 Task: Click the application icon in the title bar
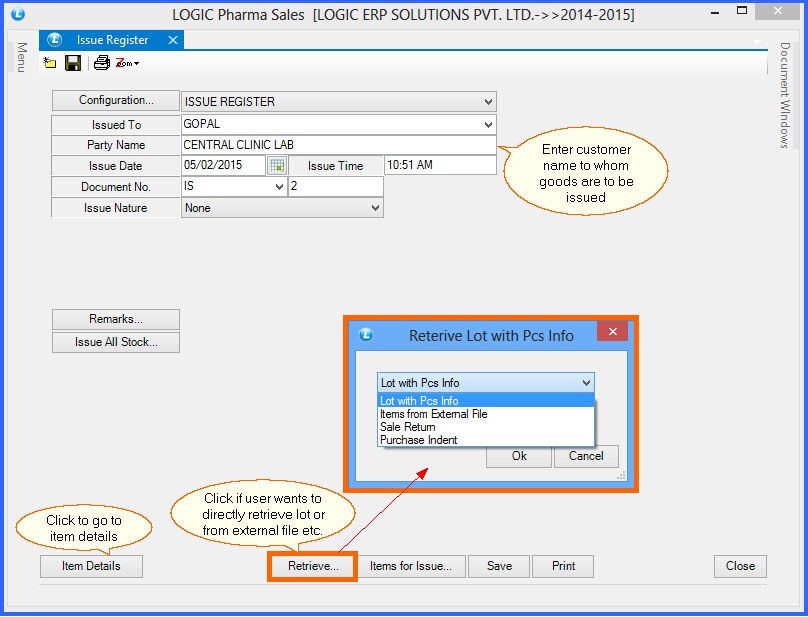(x=17, y=14)
